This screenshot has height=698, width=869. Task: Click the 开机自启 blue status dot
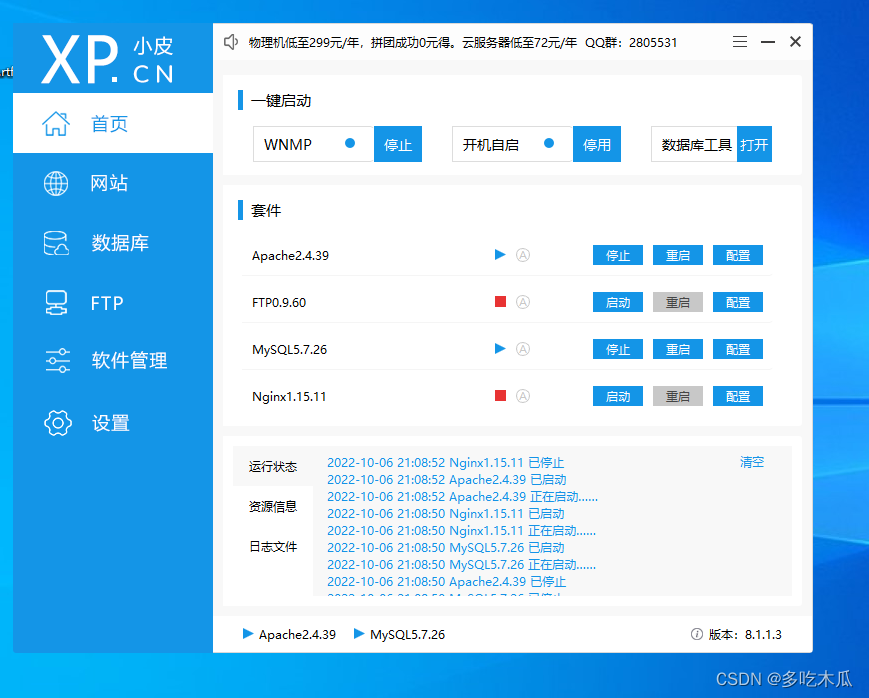(549, 144)
